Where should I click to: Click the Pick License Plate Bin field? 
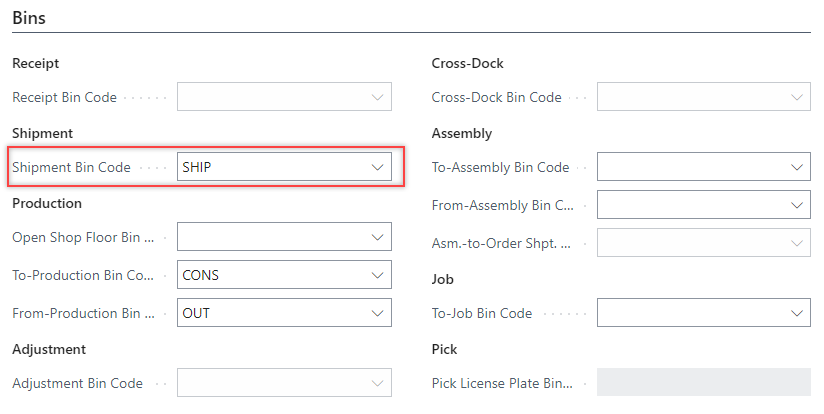(x=703, y=383)
